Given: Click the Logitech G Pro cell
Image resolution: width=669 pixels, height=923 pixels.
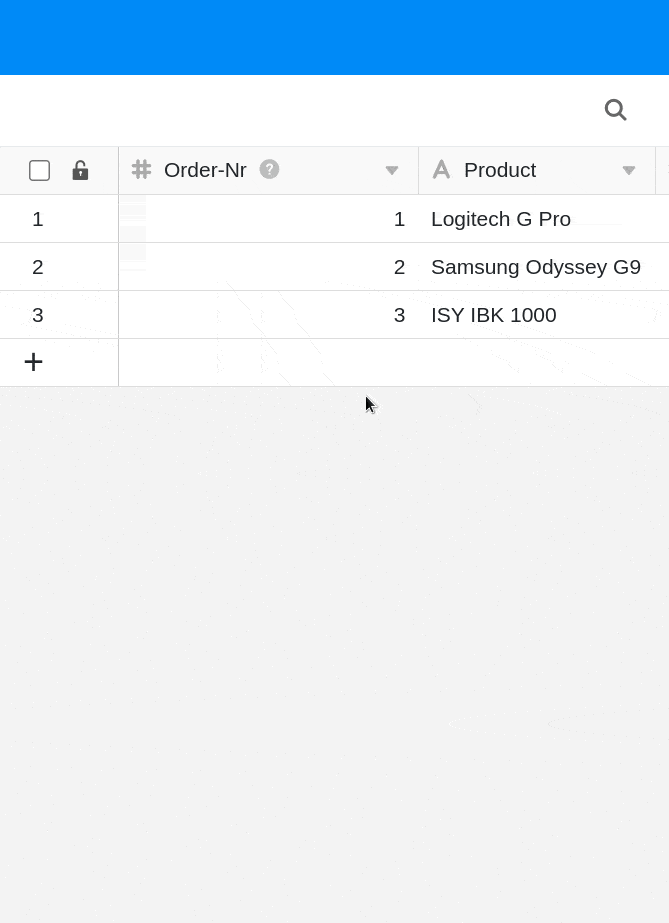Looking at the screenshot, I should point(501,219).
